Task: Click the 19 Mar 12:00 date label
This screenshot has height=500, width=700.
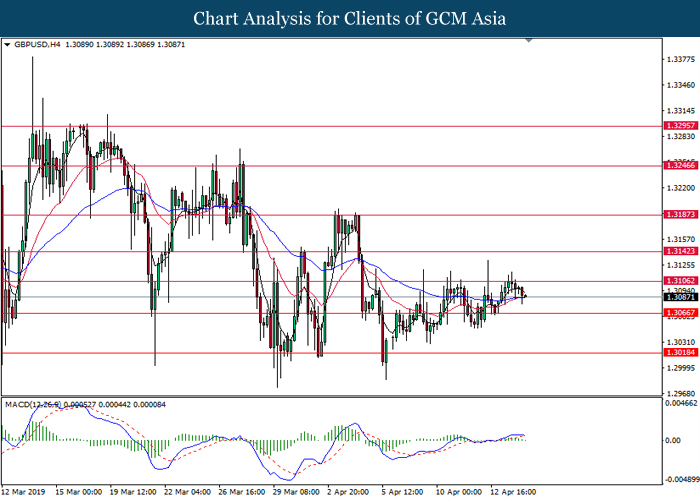Action: [x=132, y=492]
